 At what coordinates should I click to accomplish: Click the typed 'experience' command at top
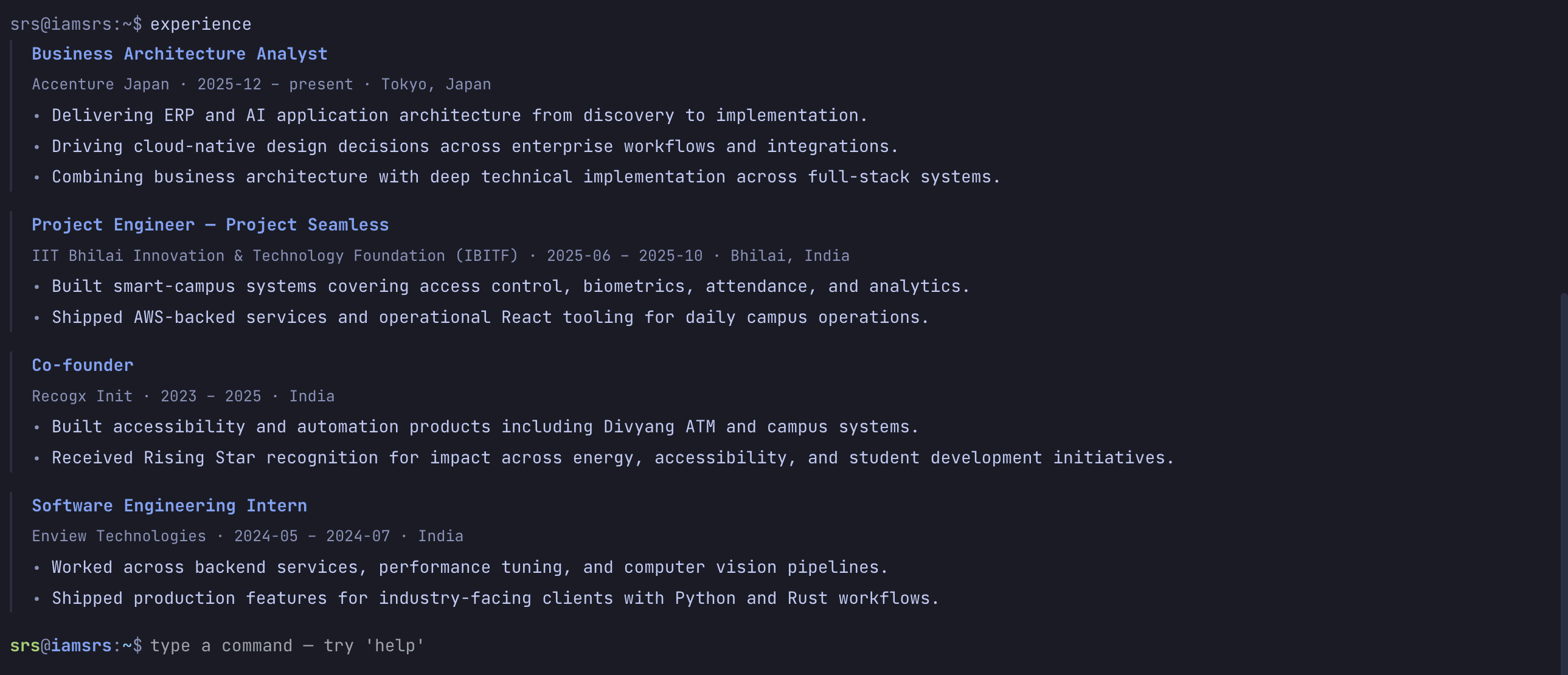(201, 24)
